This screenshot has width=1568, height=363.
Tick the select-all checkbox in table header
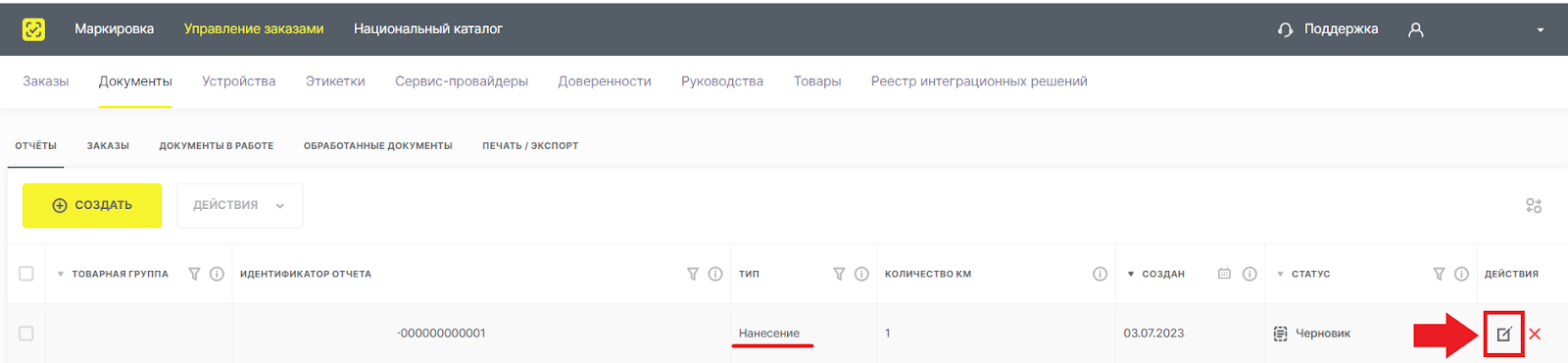click(26, 274)
